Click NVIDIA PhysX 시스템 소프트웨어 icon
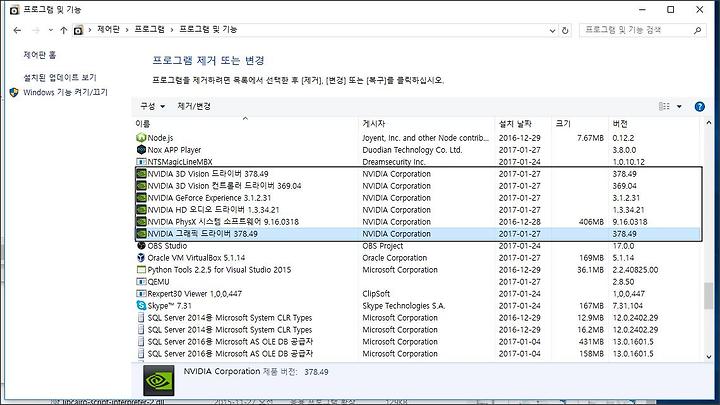The height and width of the screenshot is (405, 720). (141, 221)
